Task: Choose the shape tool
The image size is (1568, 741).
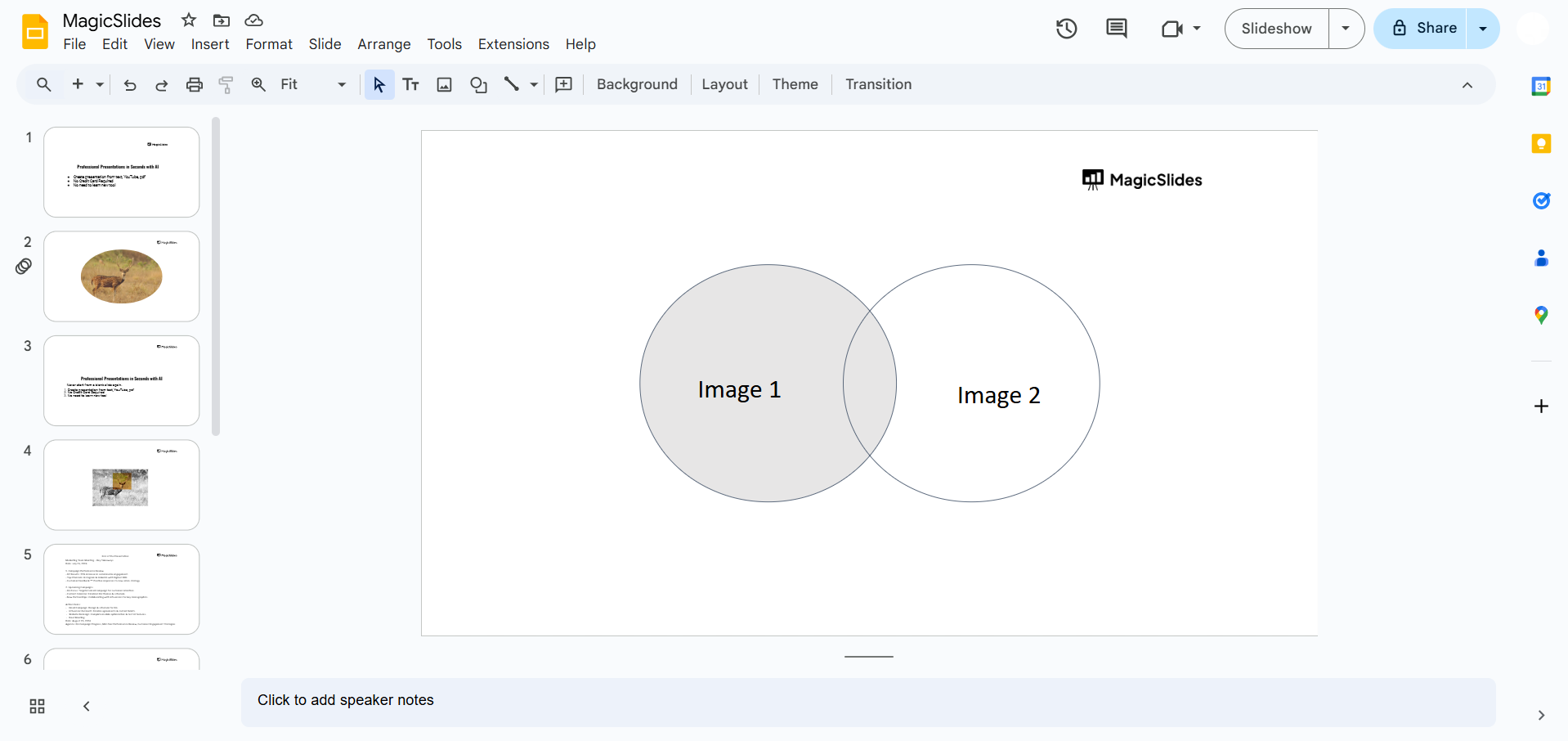Action: tap(478, 84)
